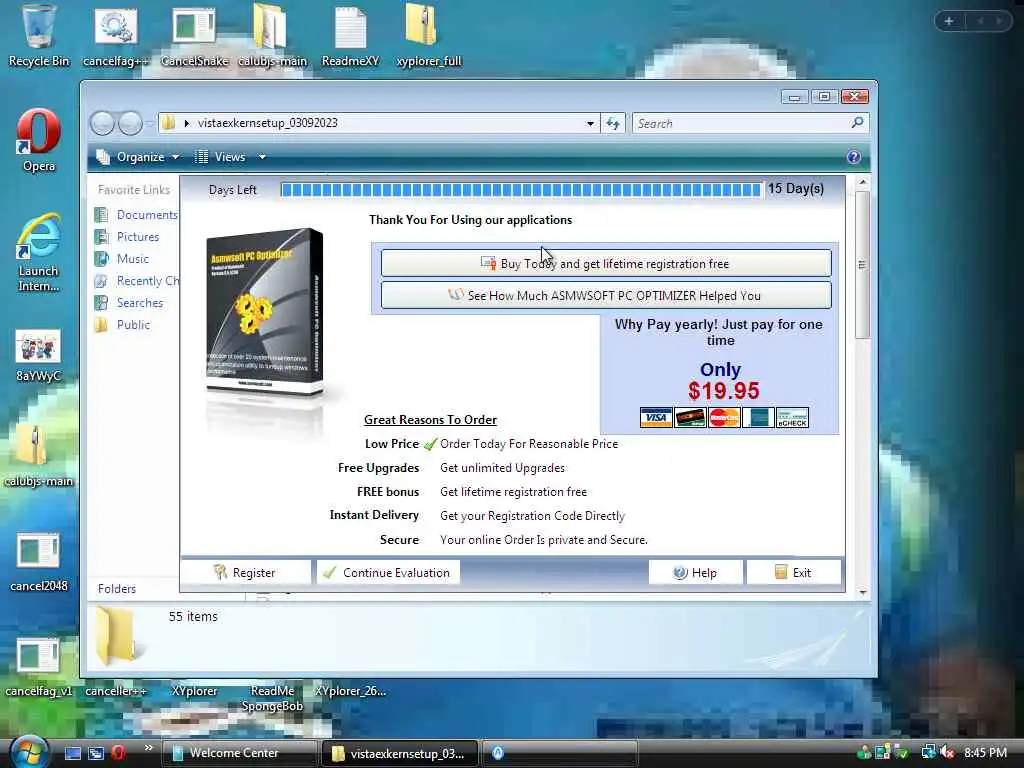This screenshot has height=768, width=1024.
Task: Click Continue Evaluation button
Action: tap(388, 572)
